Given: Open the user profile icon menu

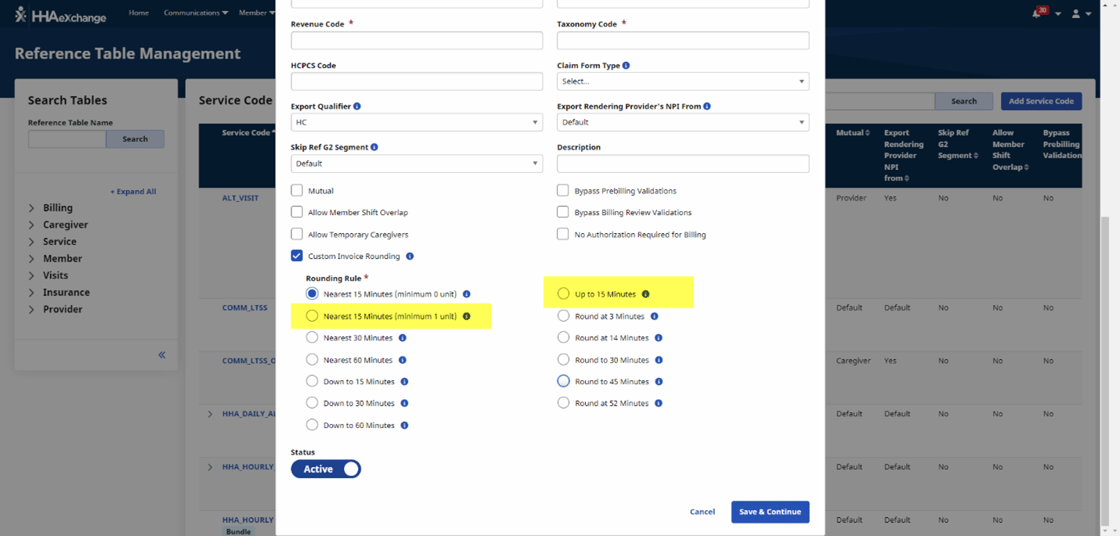Looking at the screenshot, I should pyautogui.click(x=1076, y=13).
